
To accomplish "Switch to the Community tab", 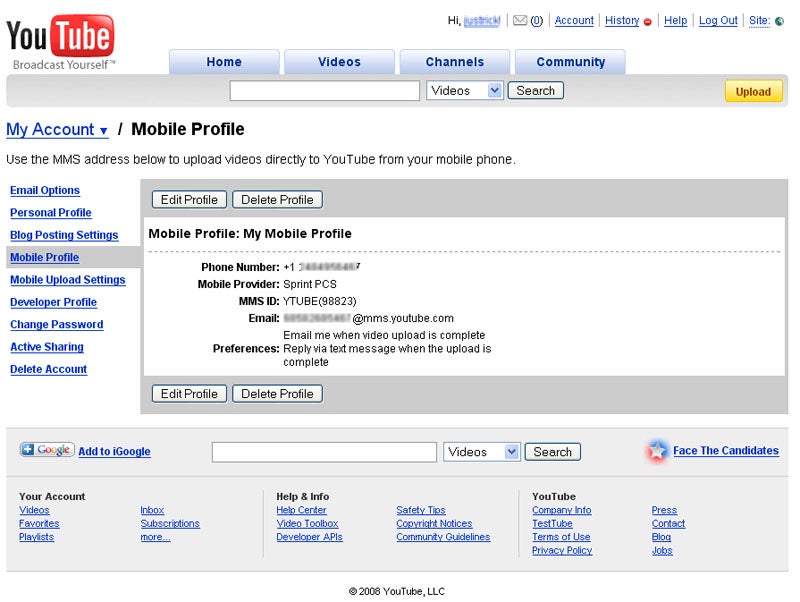I will point(570,62).
